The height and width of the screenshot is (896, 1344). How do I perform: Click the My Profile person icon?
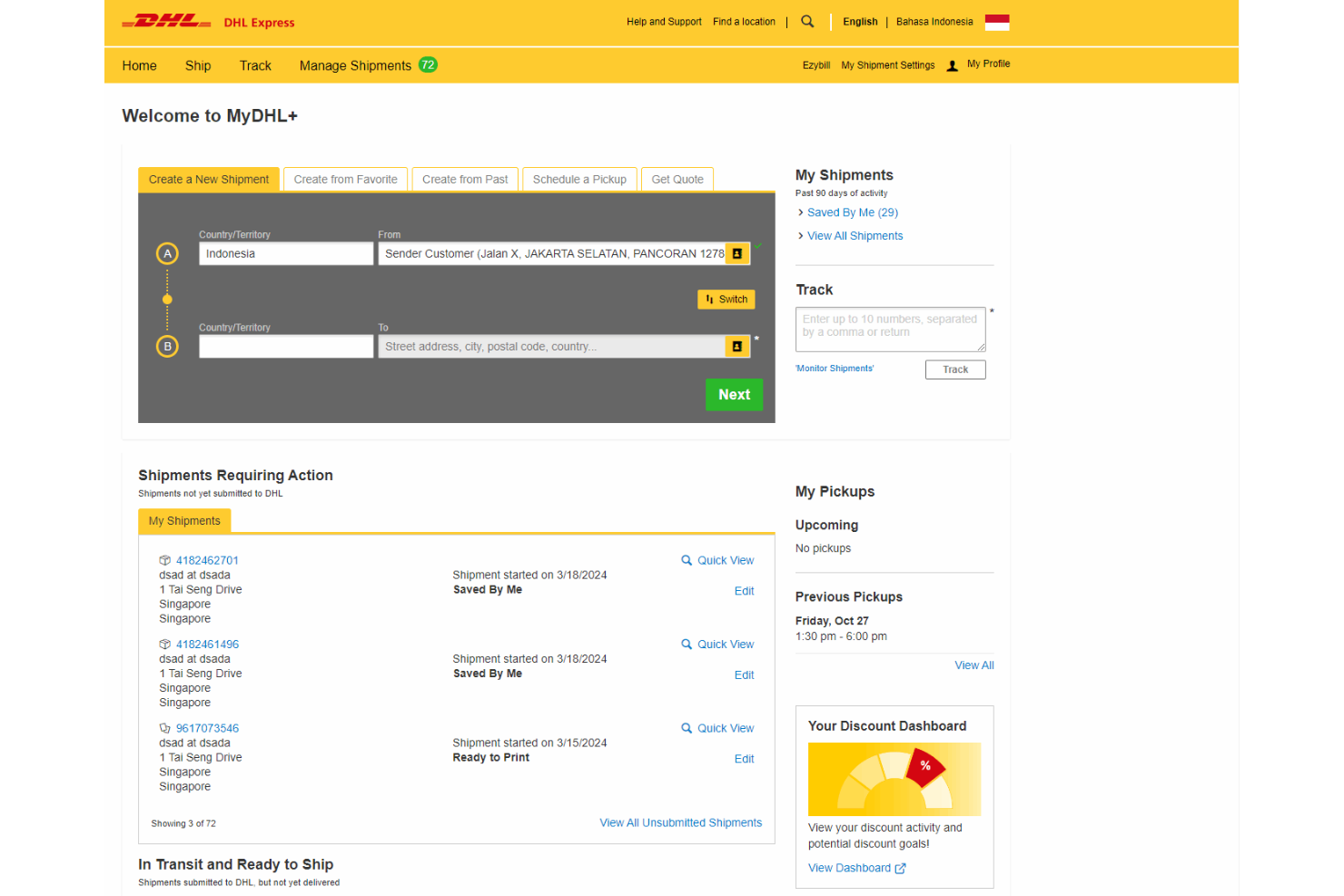click(952, 65)
